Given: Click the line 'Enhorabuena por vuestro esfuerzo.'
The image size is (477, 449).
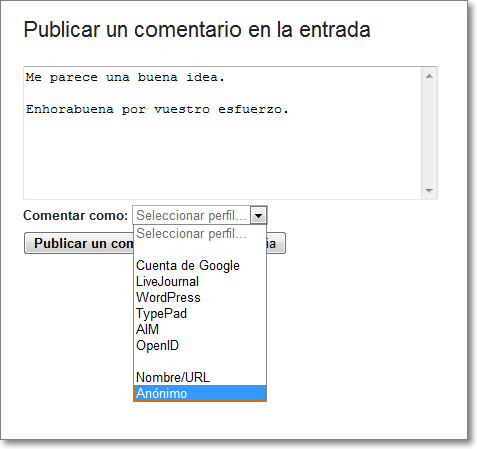Looking at the screenshot, I should click(157, 109).
